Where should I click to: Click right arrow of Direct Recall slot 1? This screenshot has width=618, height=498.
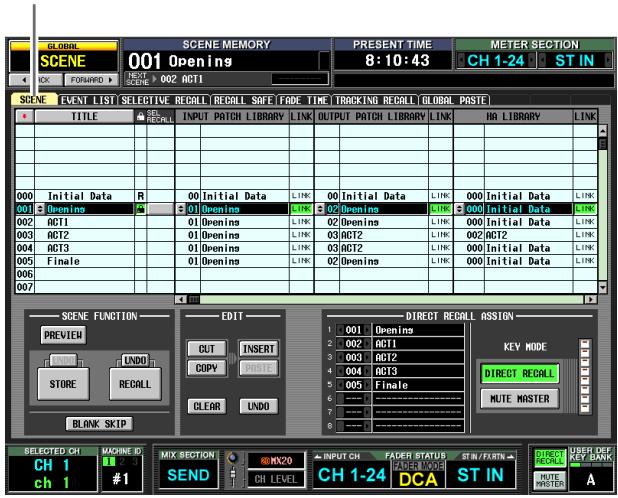point(367,330)
